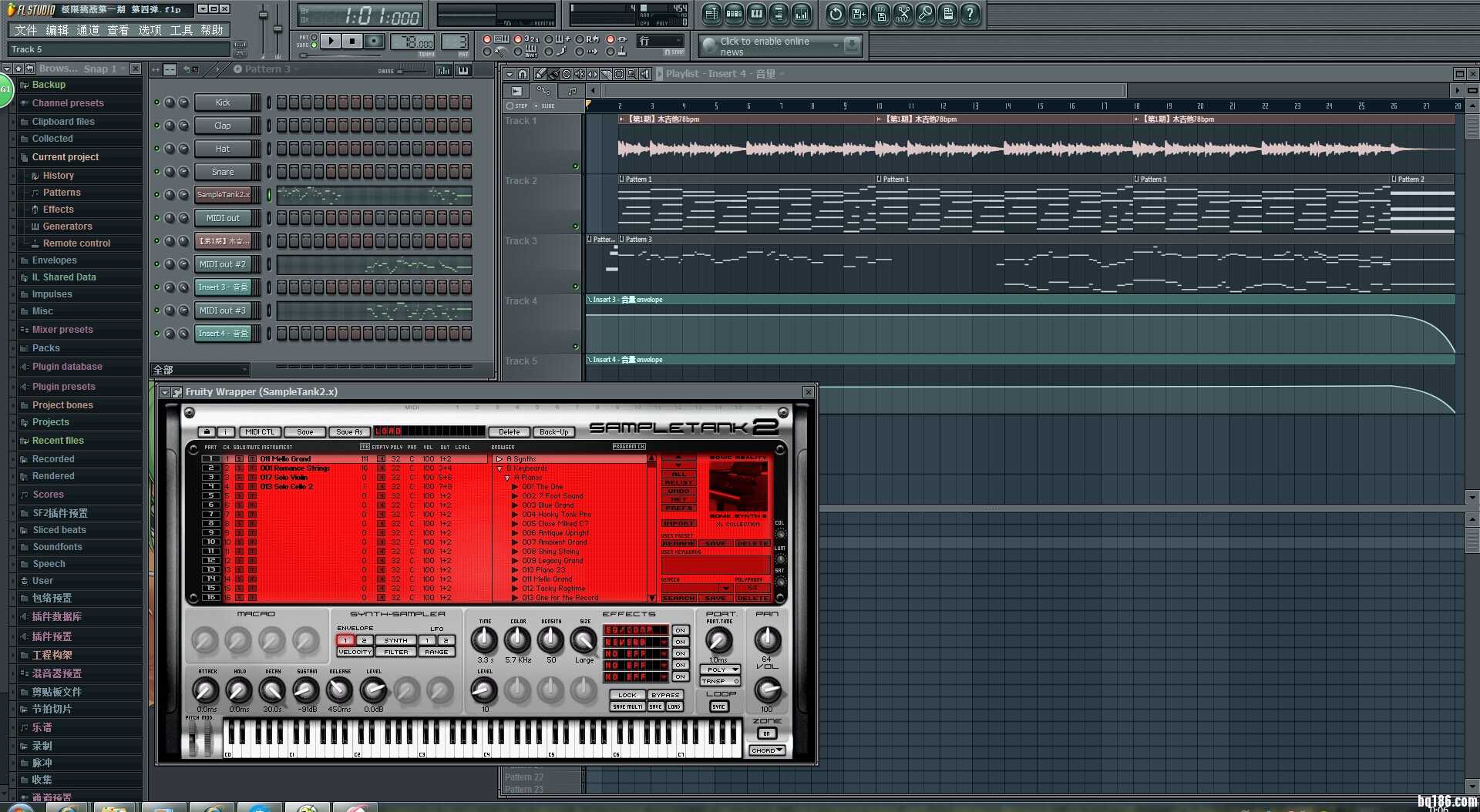
Task: Click the Clap channel button
Action: (223, 126)
